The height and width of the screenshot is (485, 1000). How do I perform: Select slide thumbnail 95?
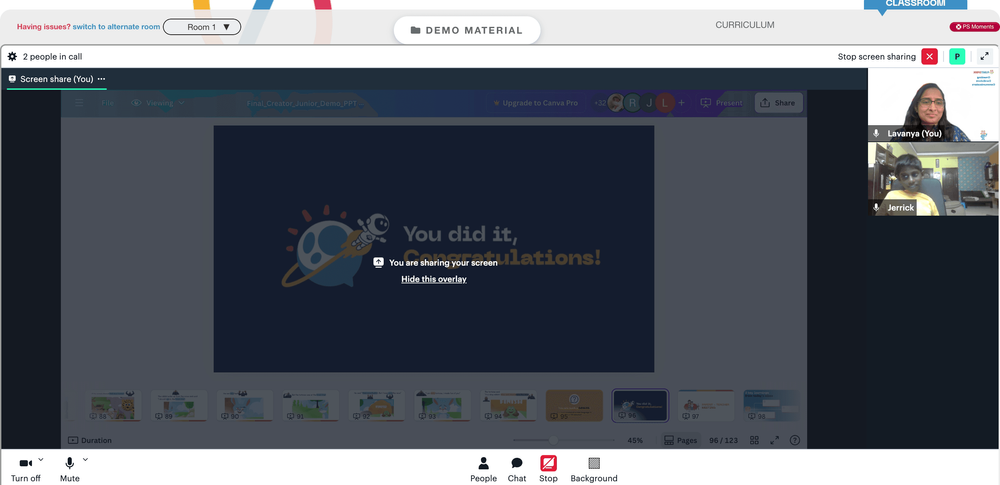tap(574, 406)
